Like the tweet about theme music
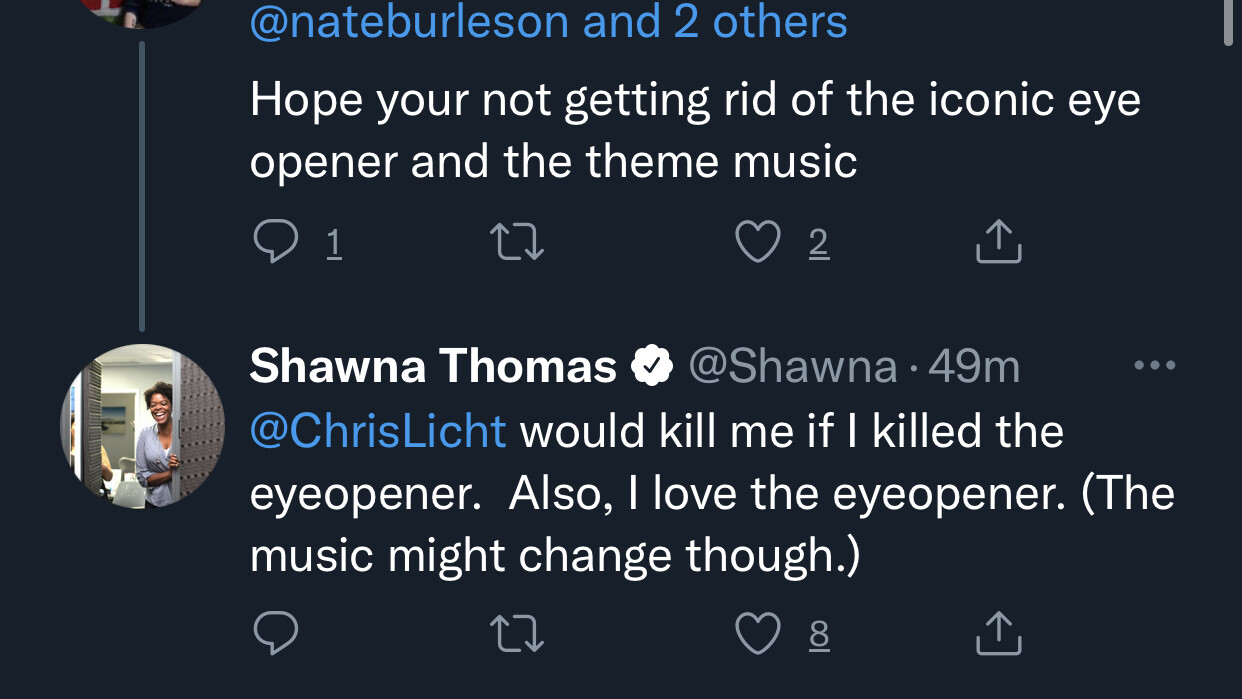This screenshot has height=699, width=1242. [x=758, y=242]
